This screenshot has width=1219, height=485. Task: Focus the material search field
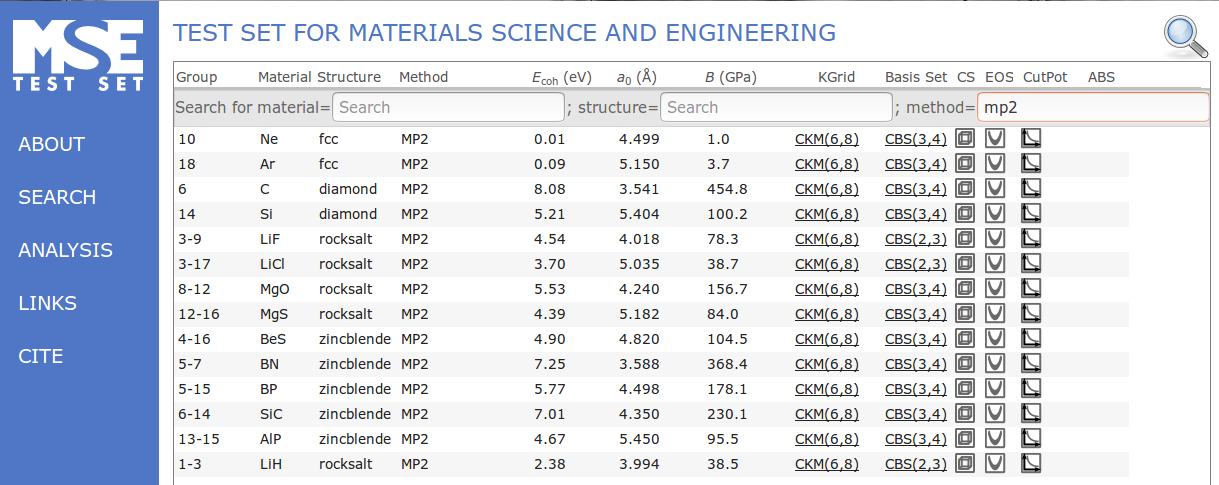(447, 107)
